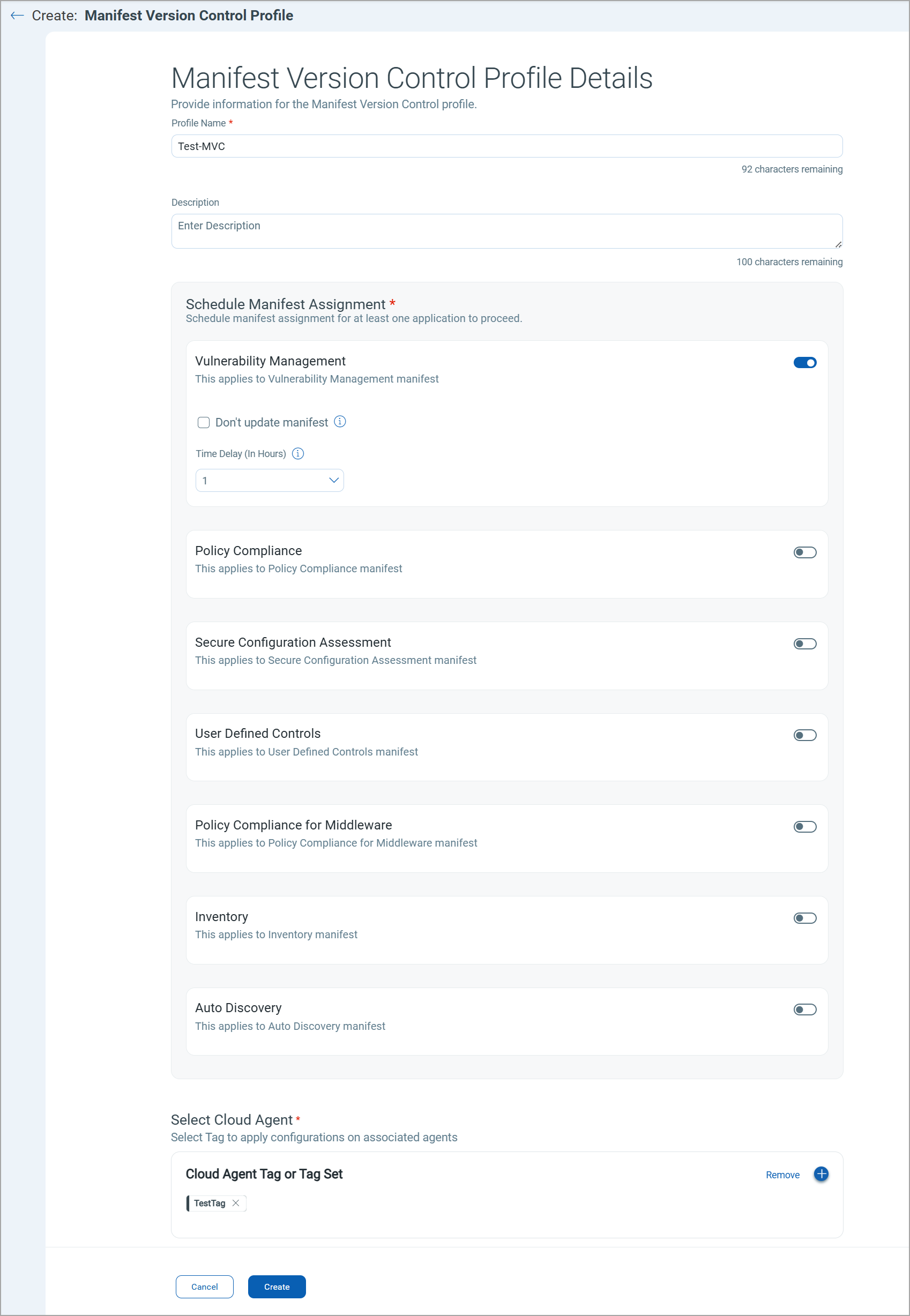
Task: Remove TestTag using its X icon
Action: tap(235, 1203)
